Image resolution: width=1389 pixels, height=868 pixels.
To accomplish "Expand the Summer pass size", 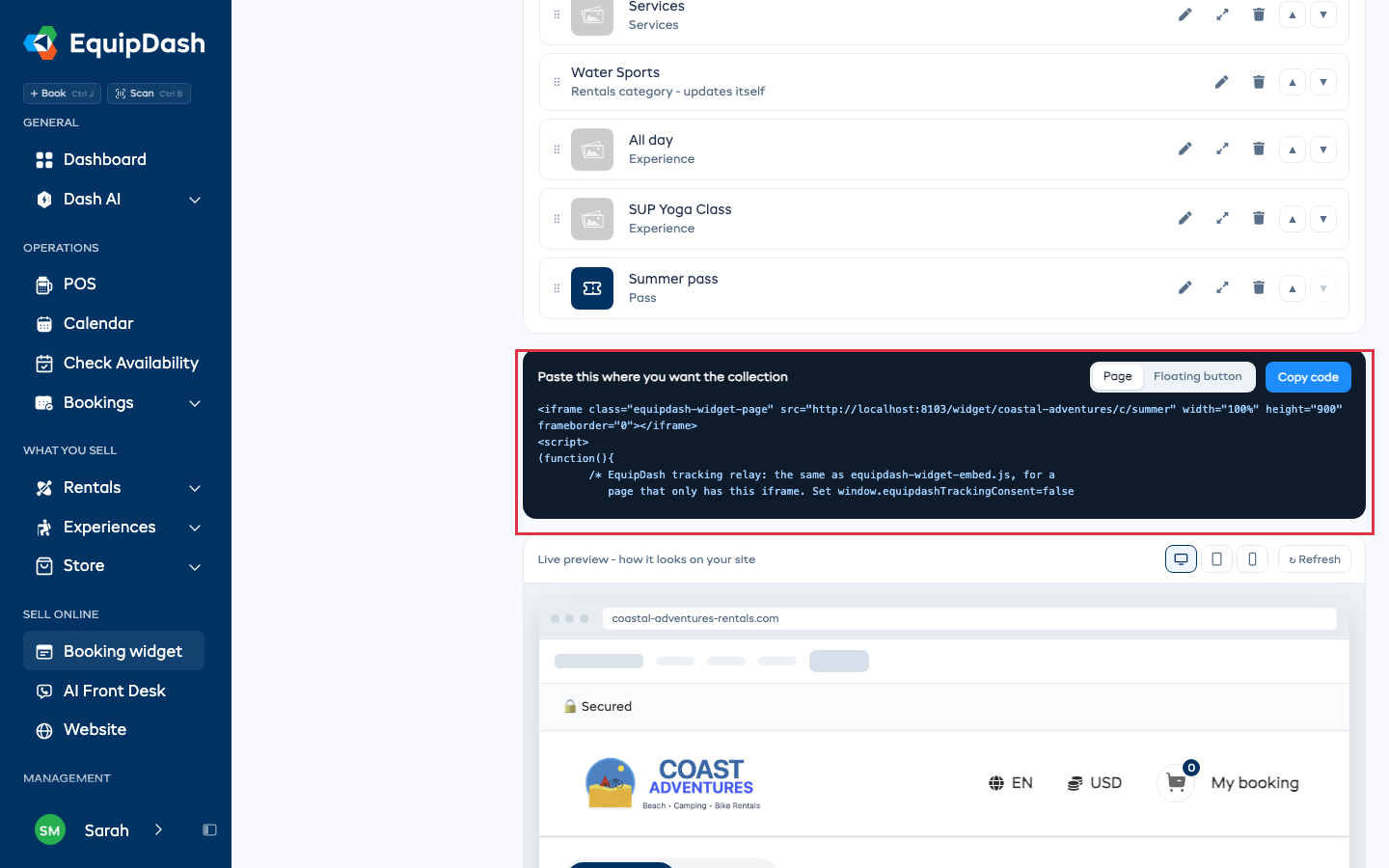I will pyautogui.click(x=1222, y=288).
